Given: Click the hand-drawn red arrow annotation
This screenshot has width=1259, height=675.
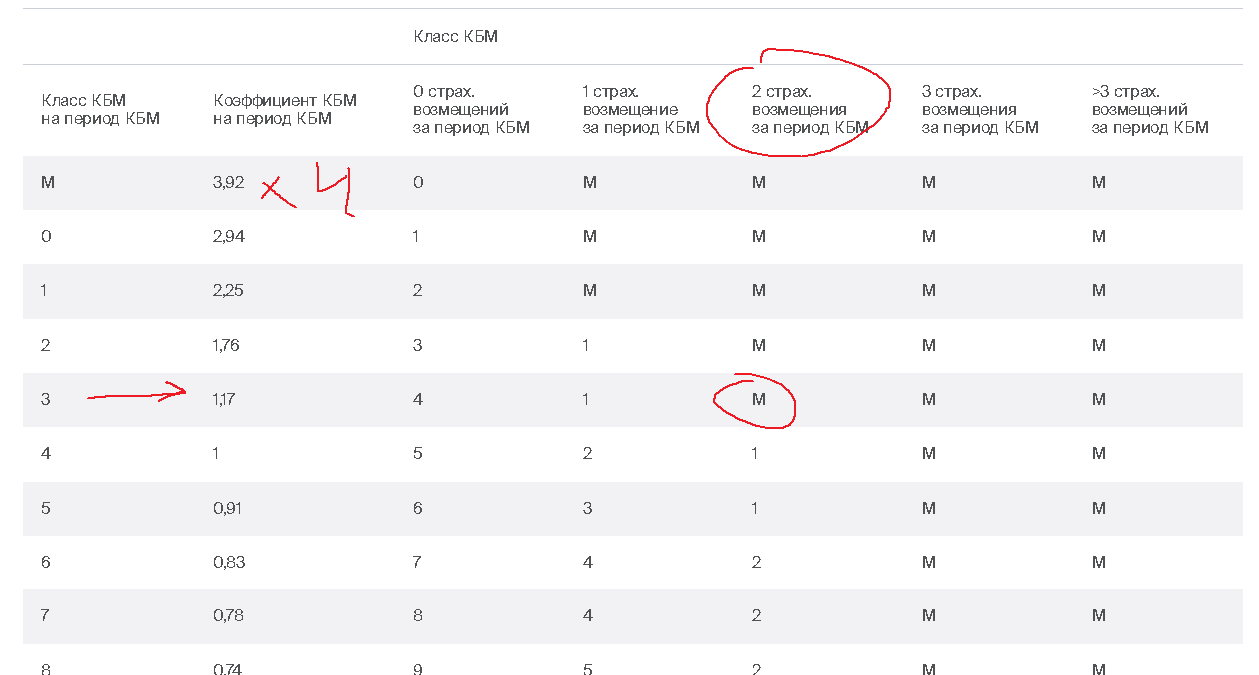Looking at the screenshot, I should click(x=137, y=395).
